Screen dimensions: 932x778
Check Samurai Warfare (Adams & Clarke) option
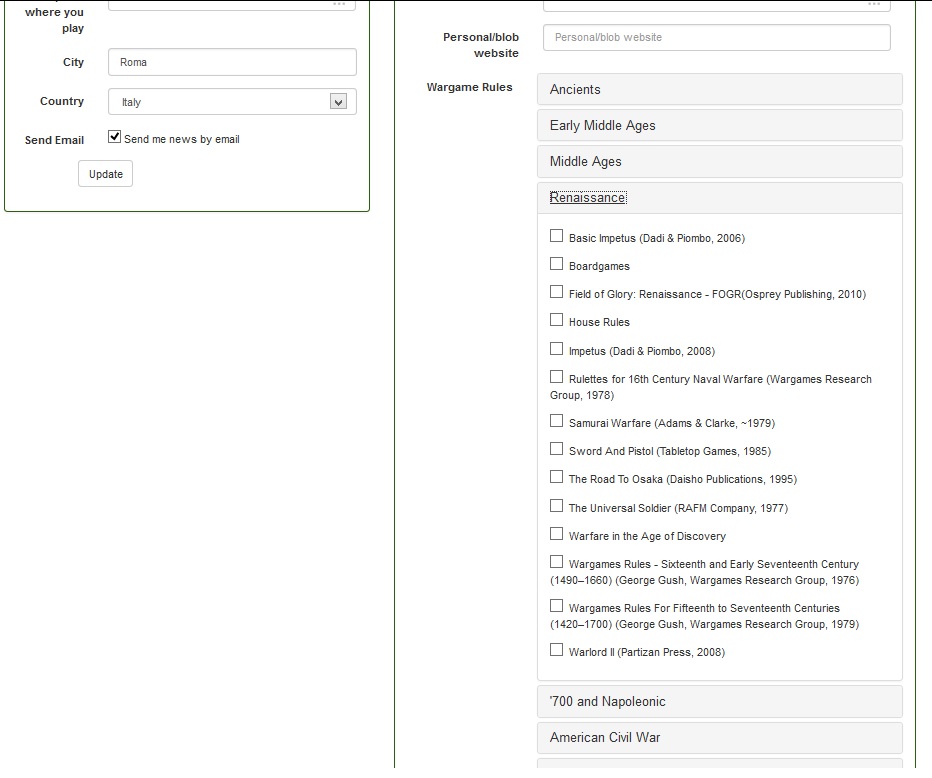pyautogui.click(x=556, y=422)
